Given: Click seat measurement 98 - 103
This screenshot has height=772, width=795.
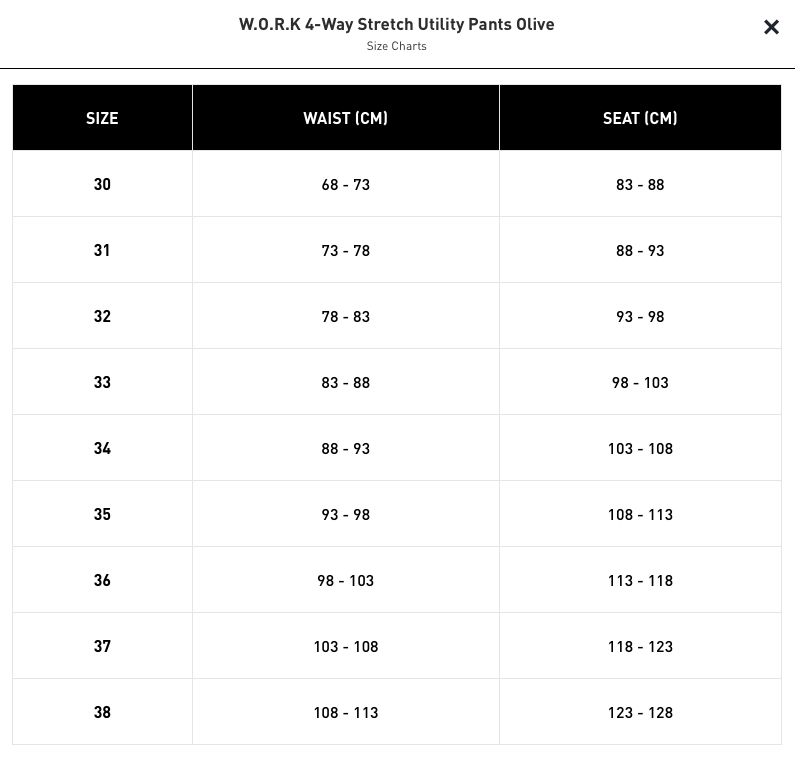Looking at the screenshot, I should coord(640,382).
